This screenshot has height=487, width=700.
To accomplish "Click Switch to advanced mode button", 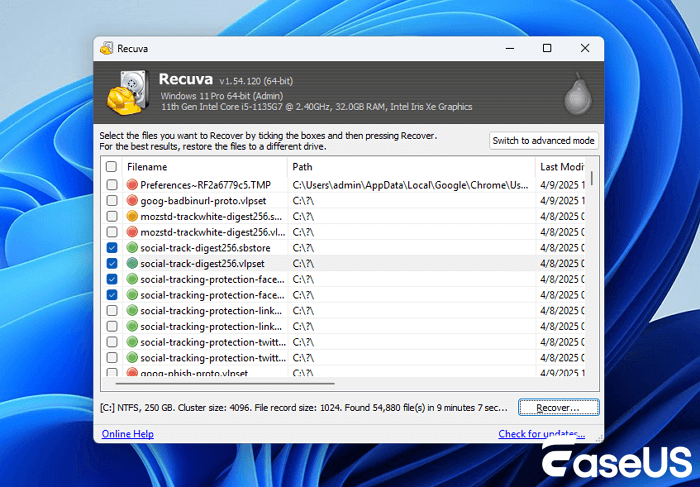I will click(x=543, y=141).
